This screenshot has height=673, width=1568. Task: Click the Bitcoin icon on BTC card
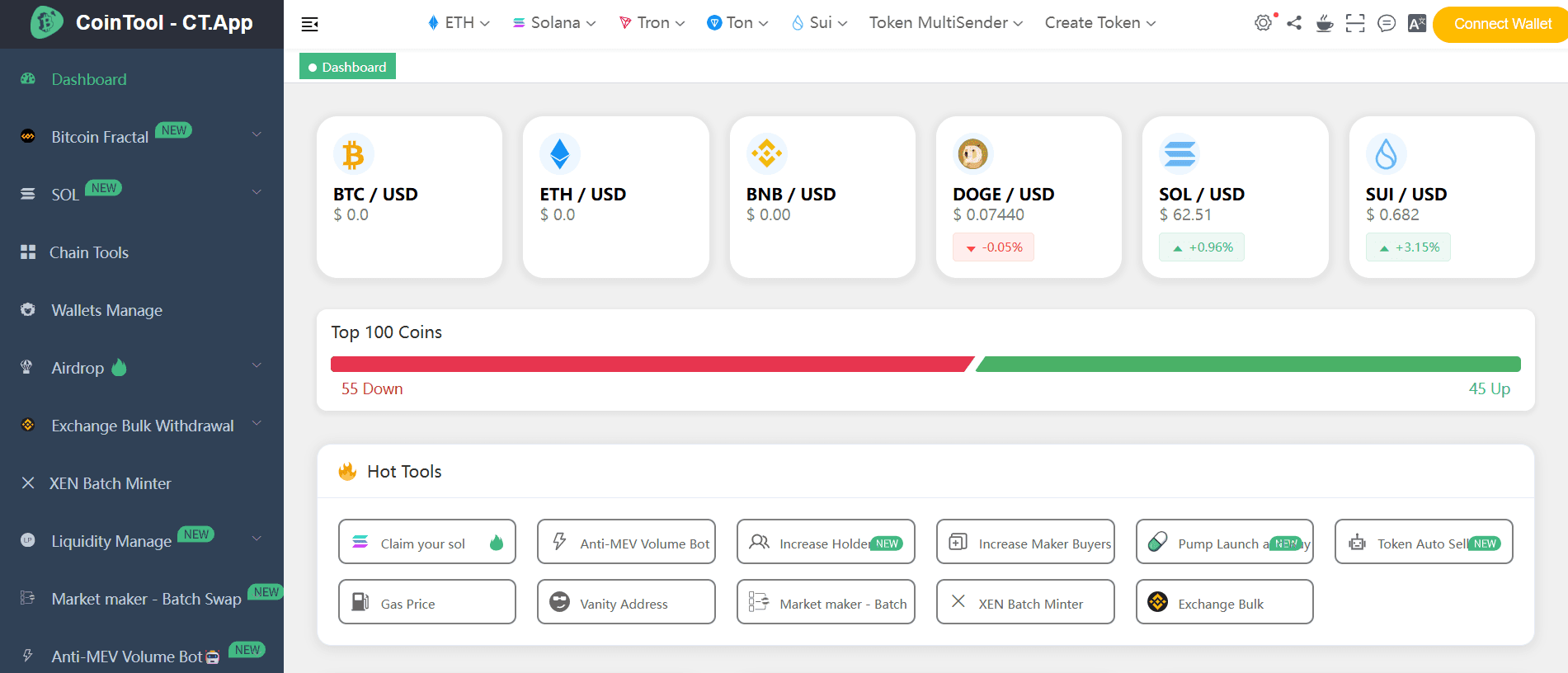354,153
